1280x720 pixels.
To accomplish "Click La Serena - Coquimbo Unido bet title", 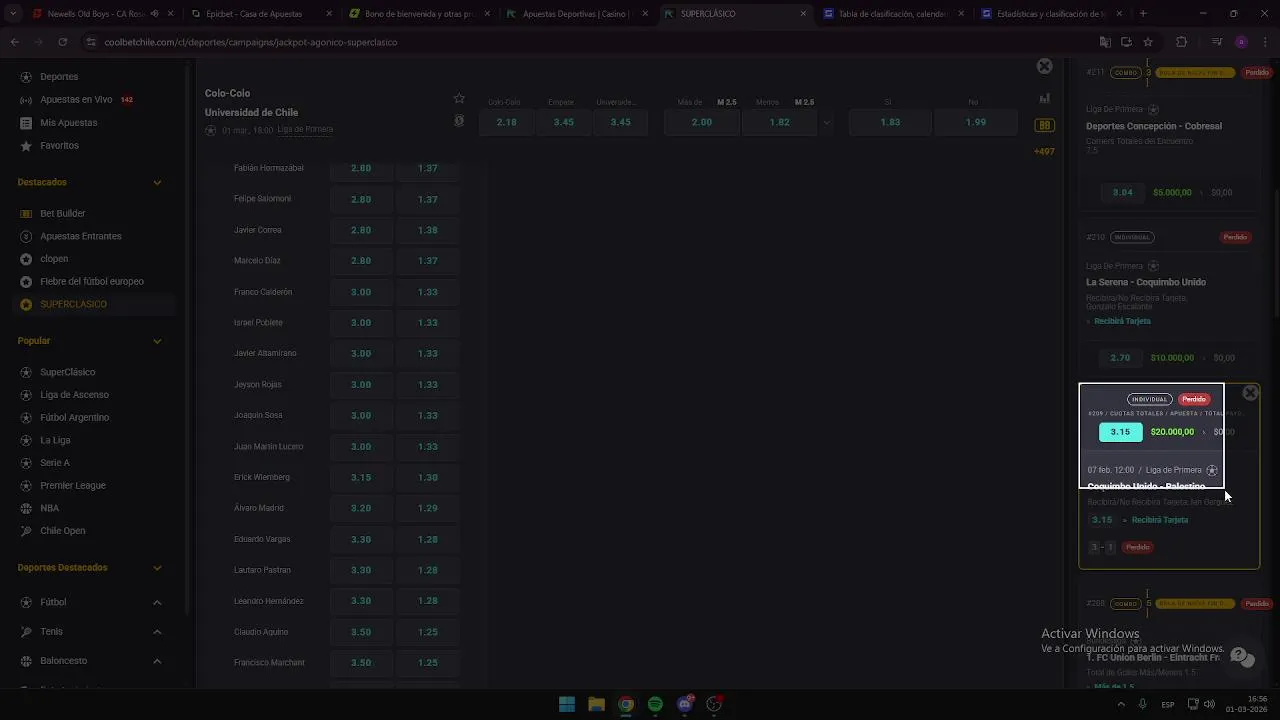I will click(1146, 282).
